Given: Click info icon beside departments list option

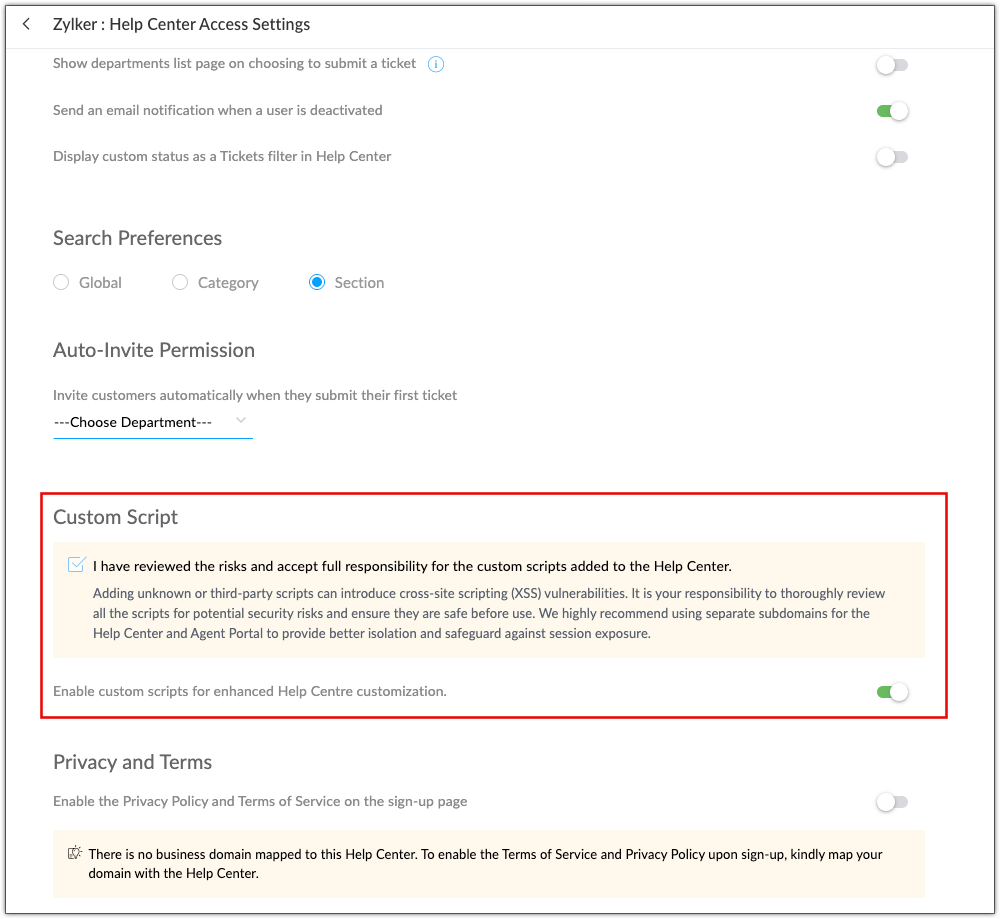Looking at the screenshot, I should point(436,64).
